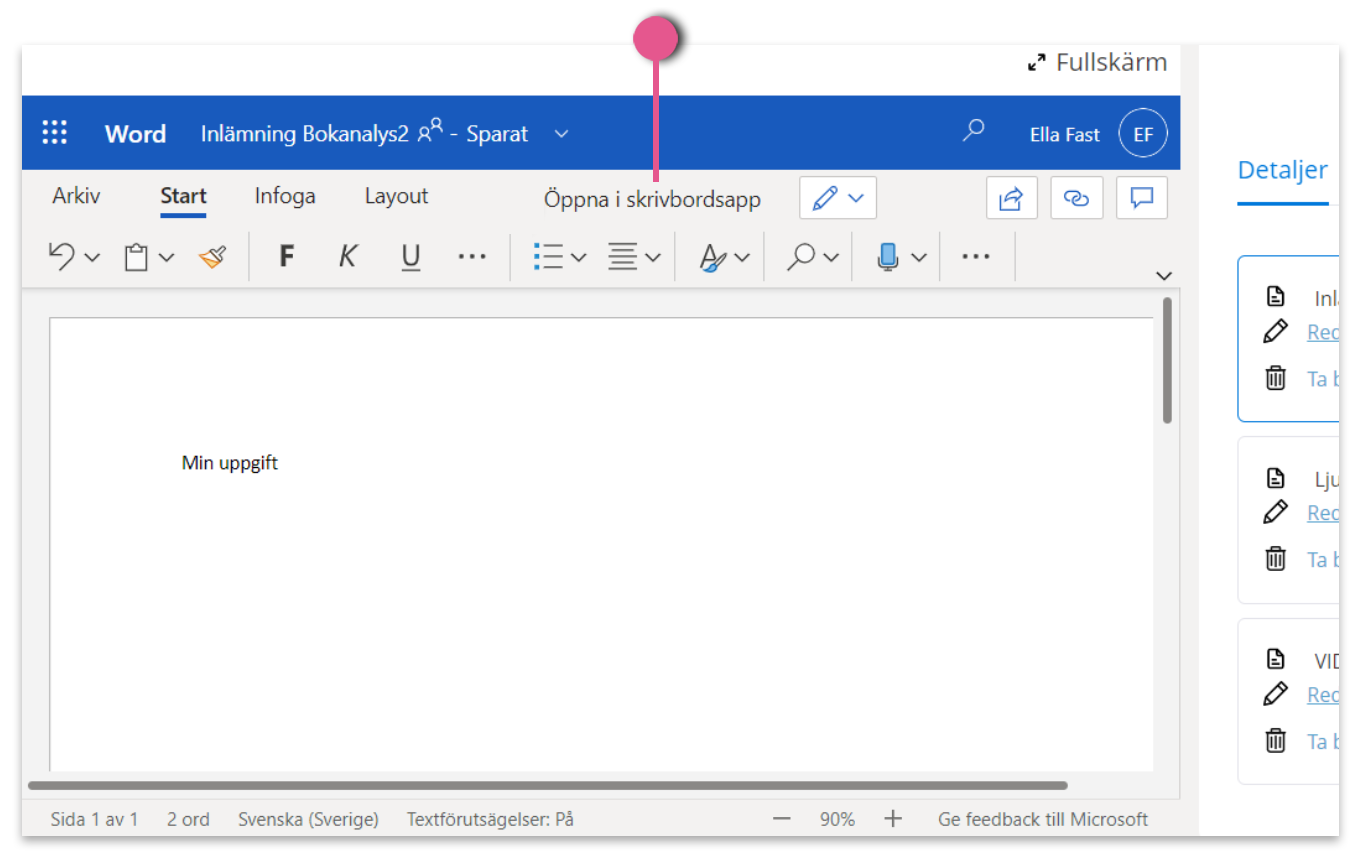
Task: Open the editing mode pencil dropdown
Action: [x=838, y=198]
